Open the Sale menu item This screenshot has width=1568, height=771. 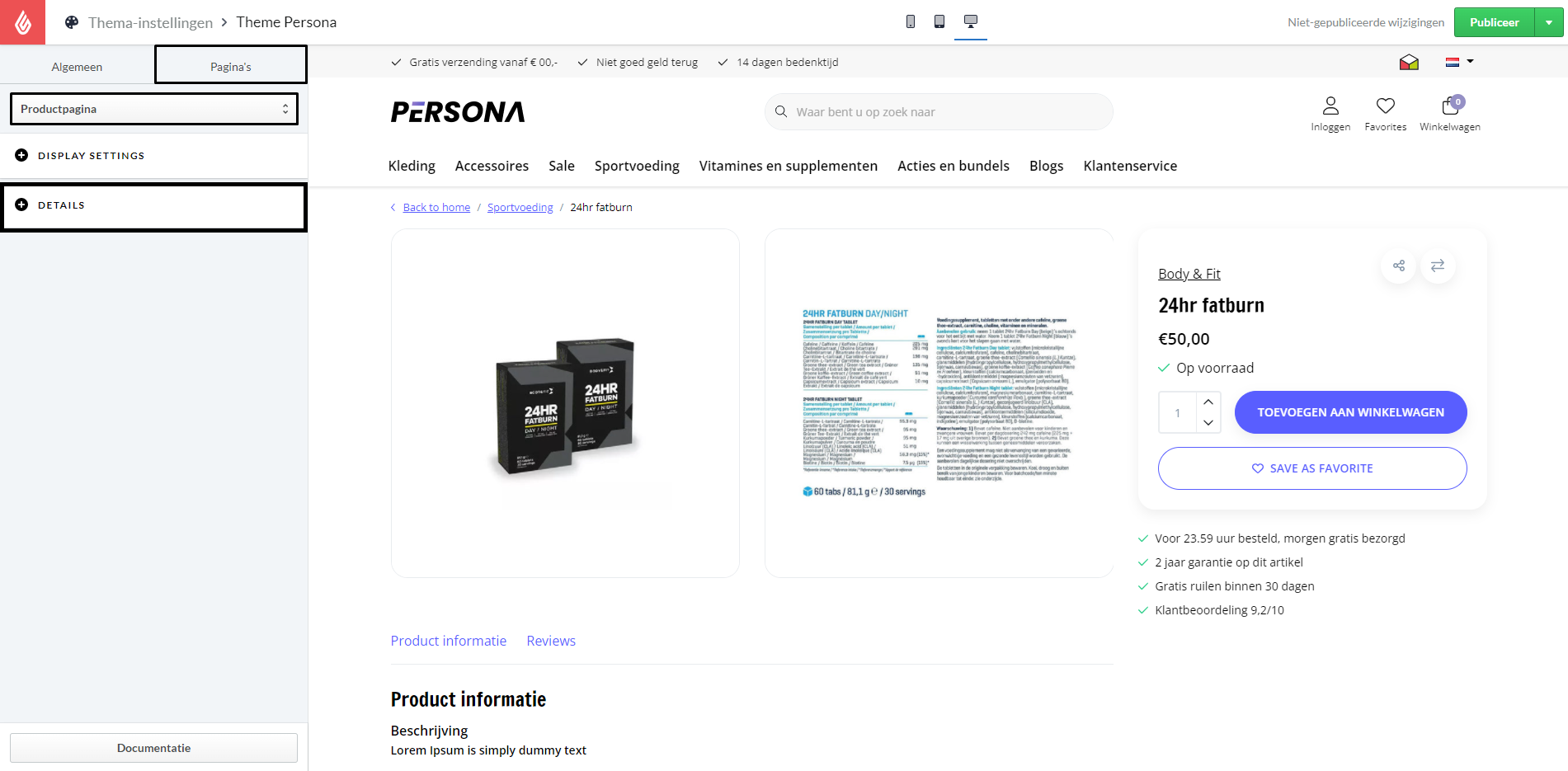tap(562, 166)
